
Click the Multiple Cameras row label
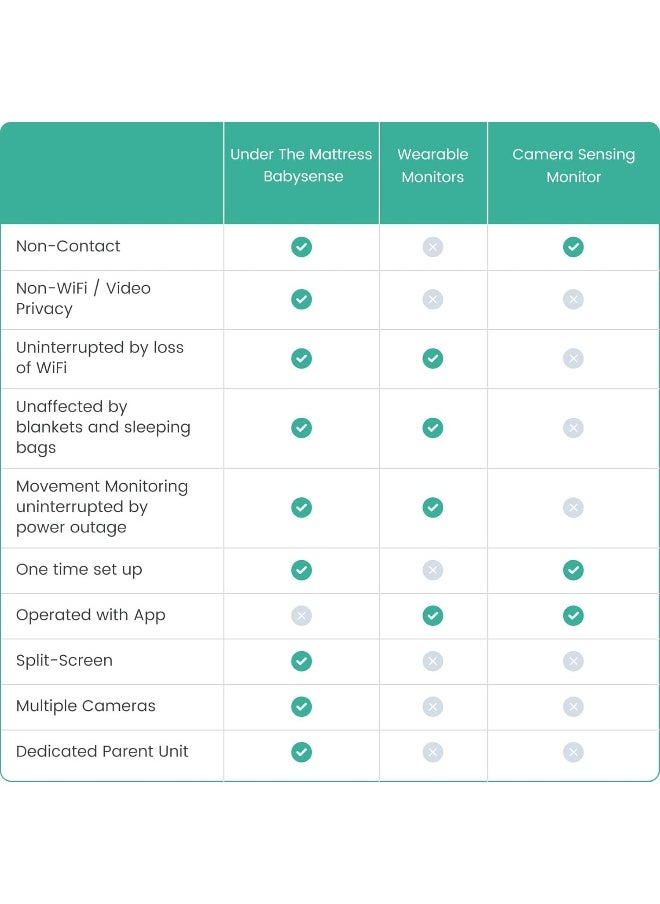coord(86,706)
